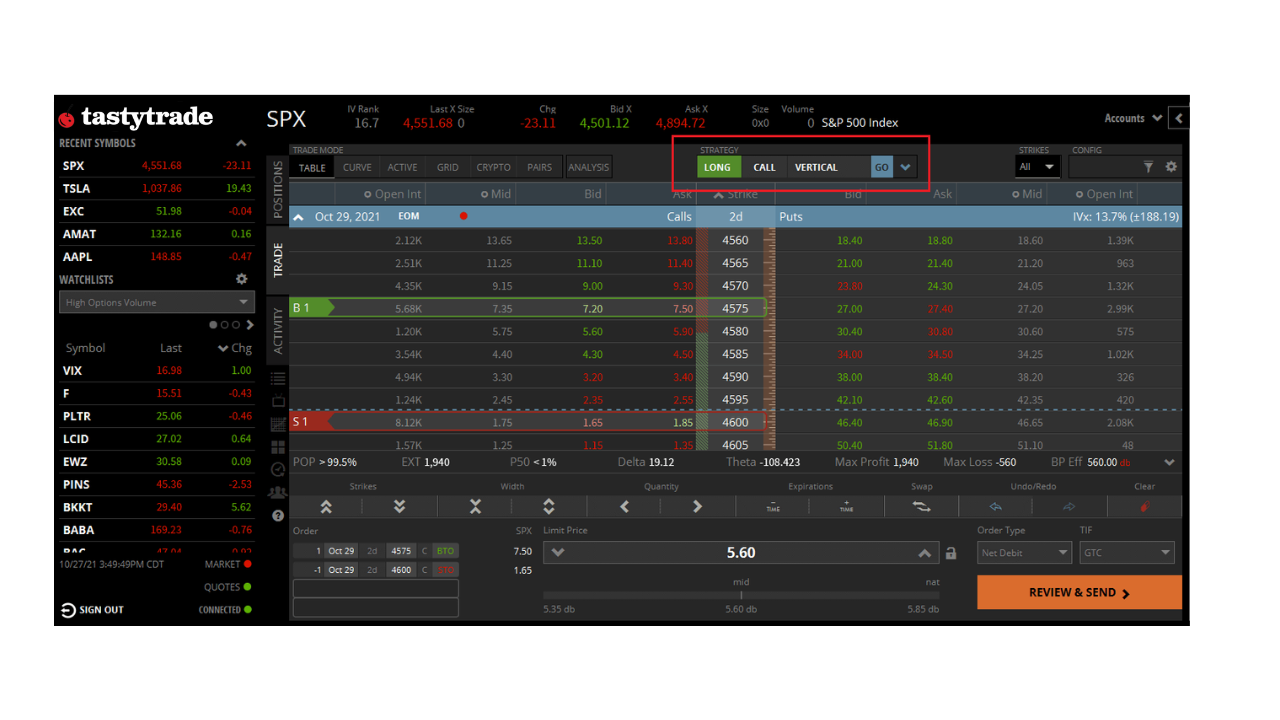Redo the last order change
This screenshot has width=1280, height=720.
(x=1069, y=507)
